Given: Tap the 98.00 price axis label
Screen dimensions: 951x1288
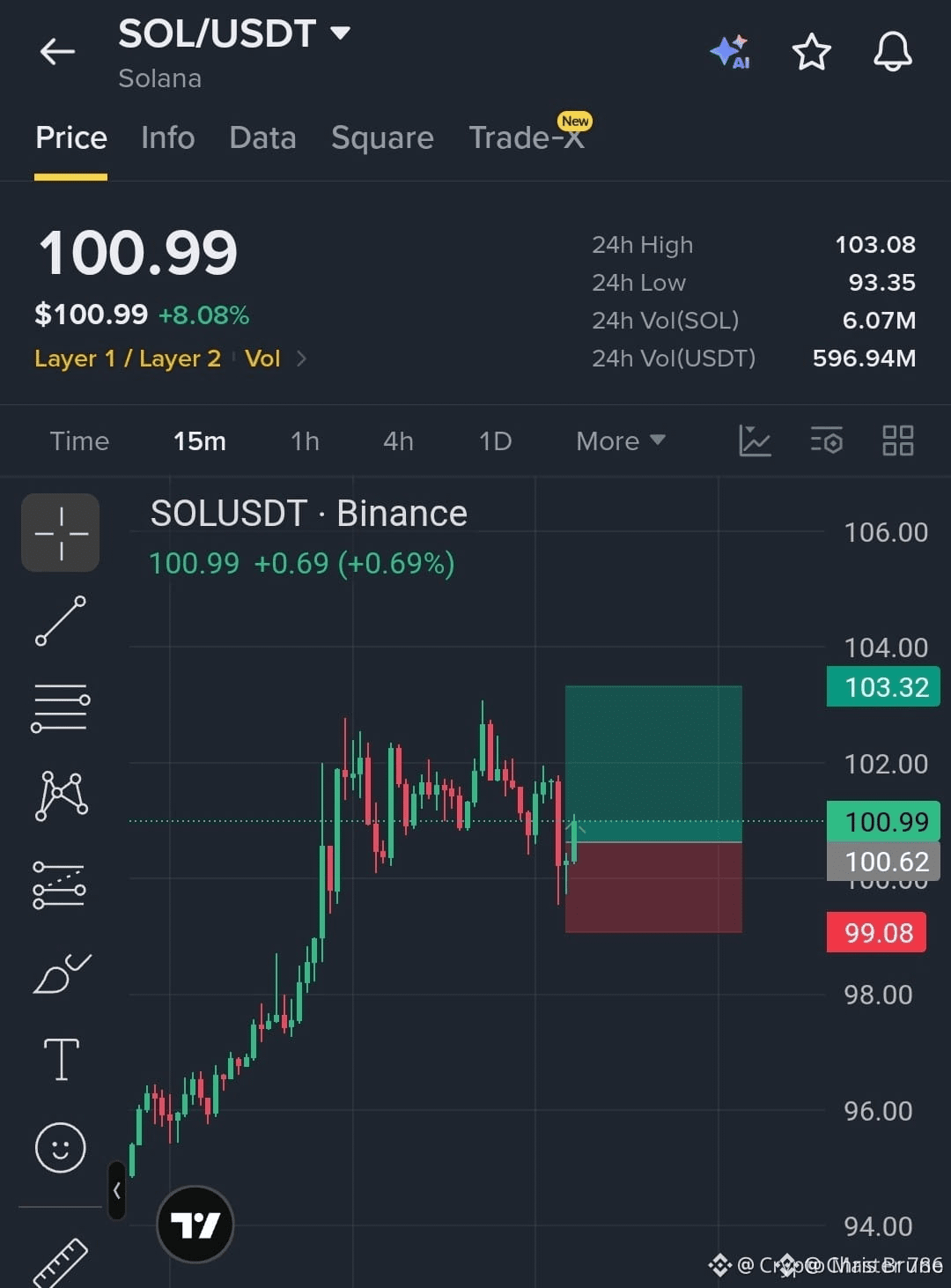Looking at the screenshot, I should click(878, 995).
